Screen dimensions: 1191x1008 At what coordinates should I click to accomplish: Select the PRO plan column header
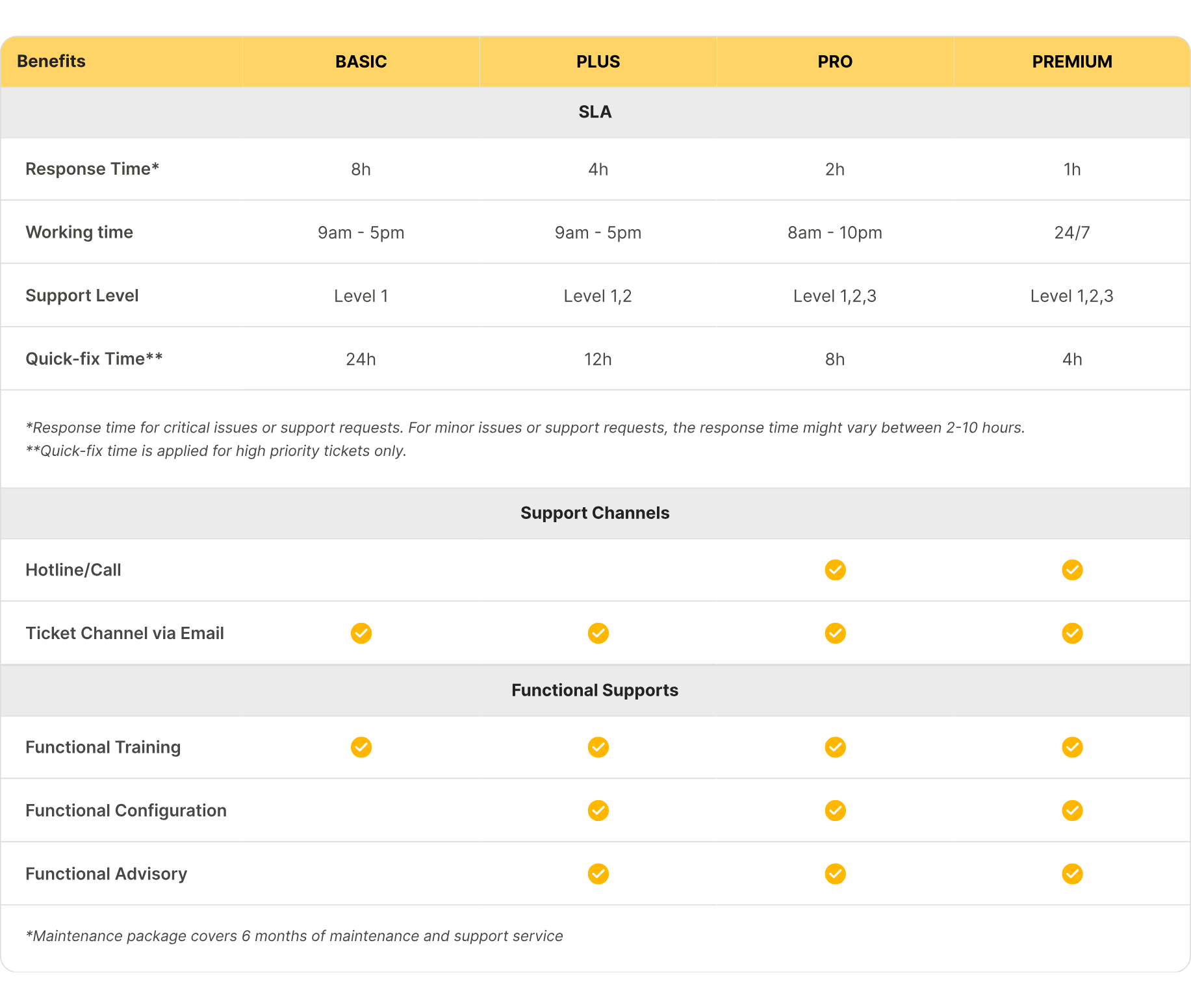click(x=835, y=62)
